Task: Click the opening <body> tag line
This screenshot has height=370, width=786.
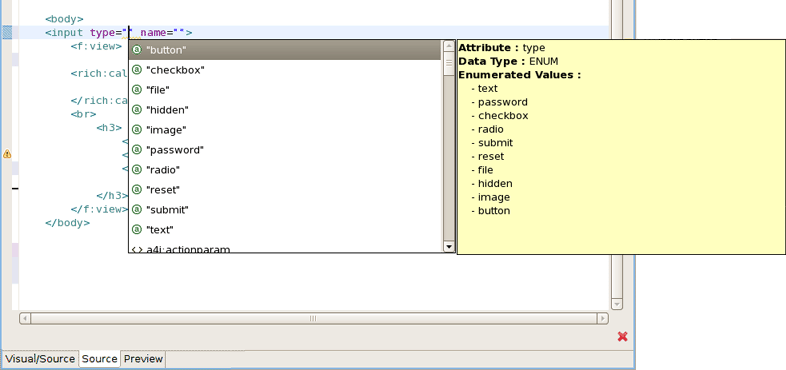Action: tap(64, 20)
